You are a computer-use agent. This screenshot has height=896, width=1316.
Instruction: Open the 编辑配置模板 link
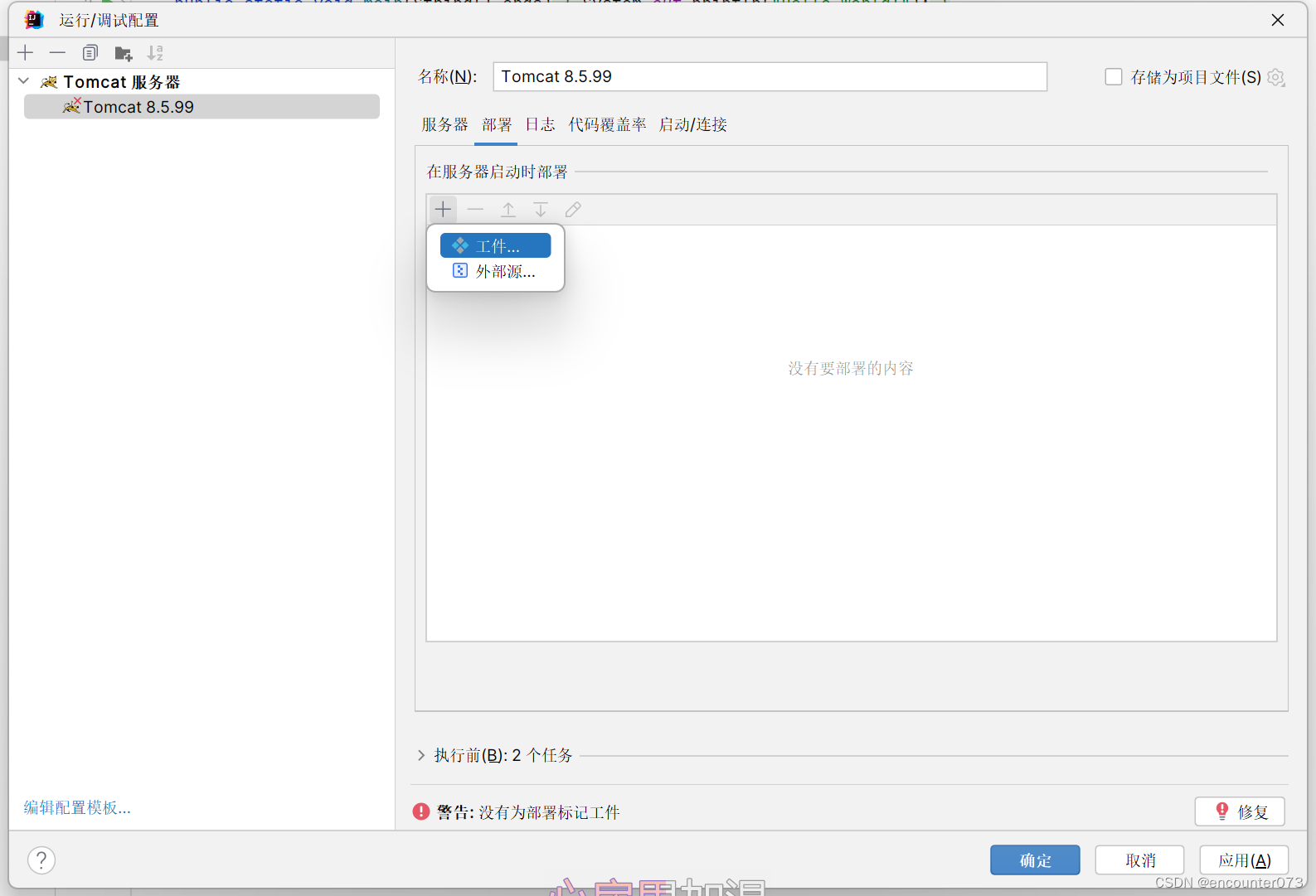coord(77,807)
